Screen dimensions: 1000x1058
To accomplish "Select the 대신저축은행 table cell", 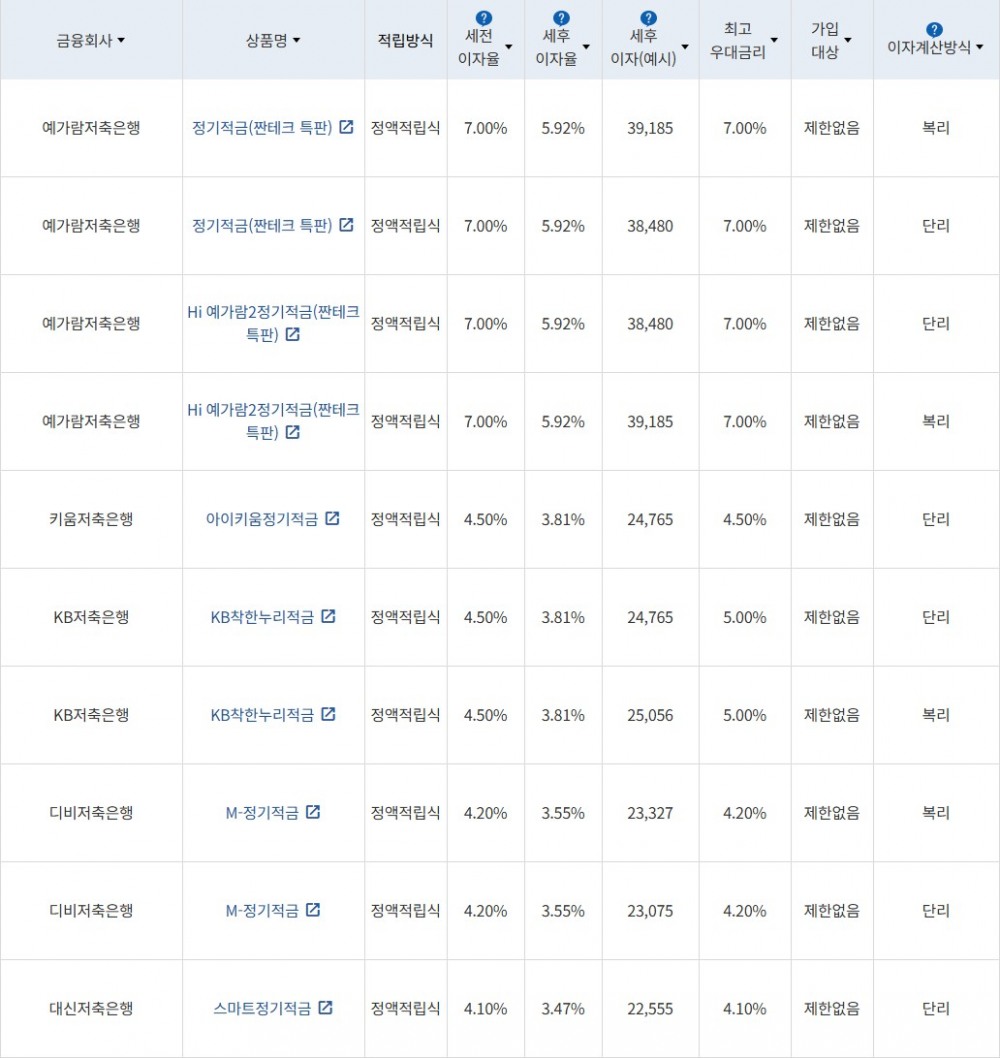I will pos(91,1008).
